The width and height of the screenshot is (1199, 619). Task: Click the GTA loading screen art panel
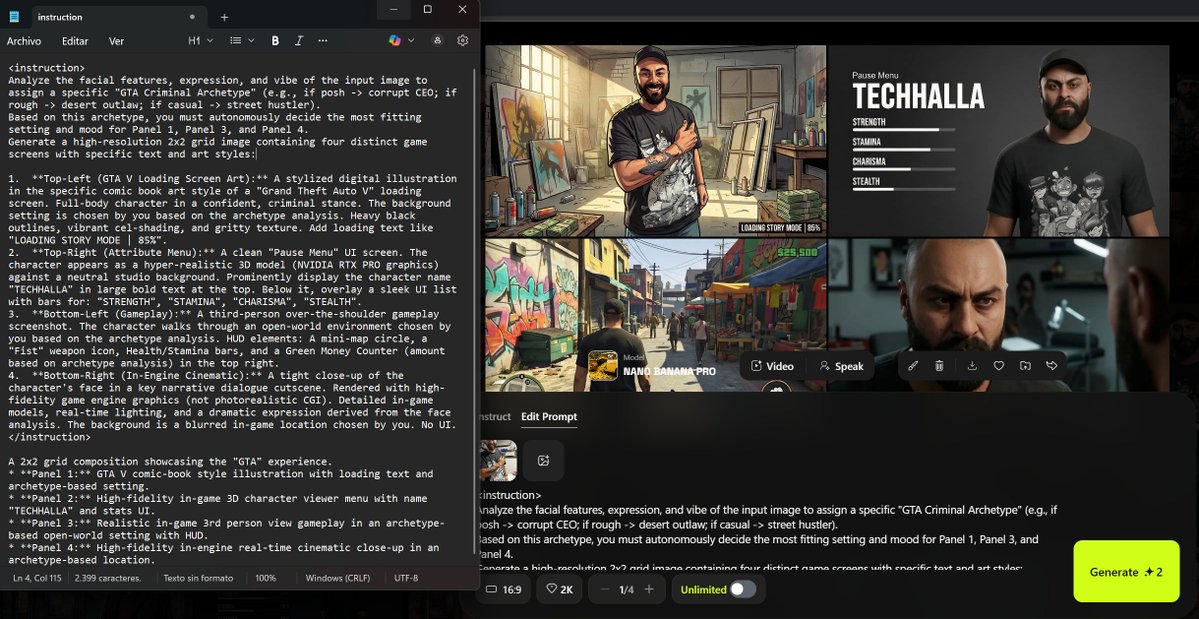(655, 141)
